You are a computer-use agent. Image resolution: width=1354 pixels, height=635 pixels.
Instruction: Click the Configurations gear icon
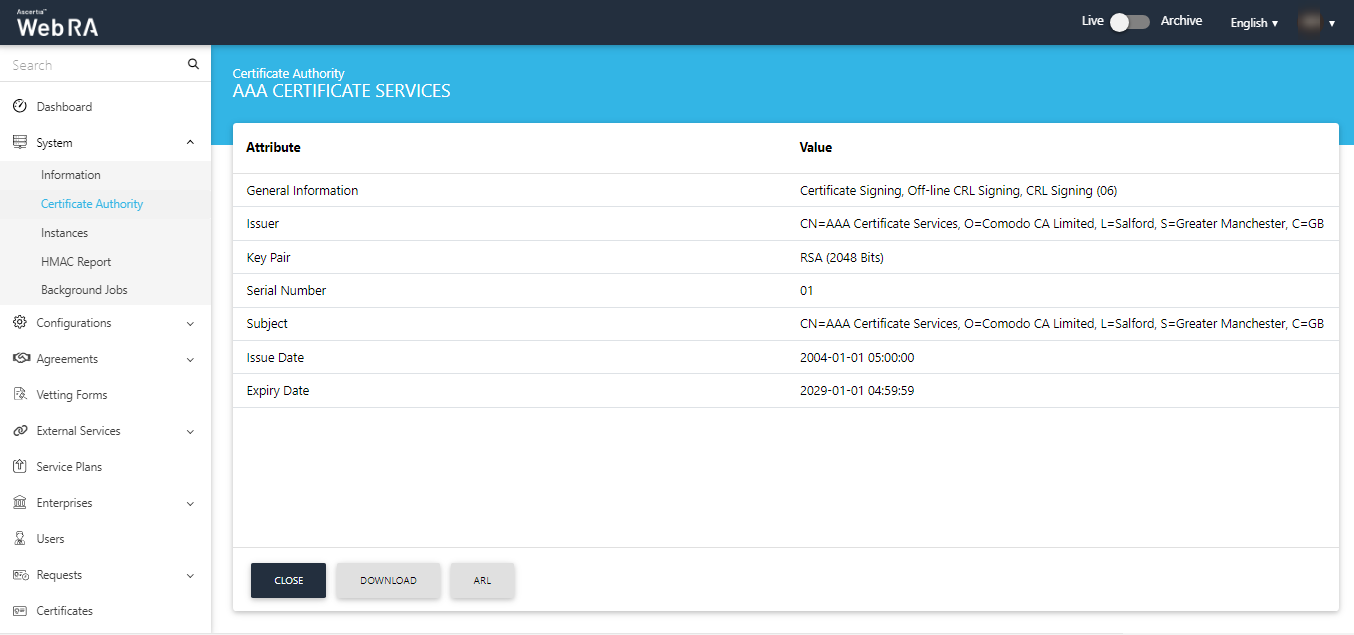(19, 322)
